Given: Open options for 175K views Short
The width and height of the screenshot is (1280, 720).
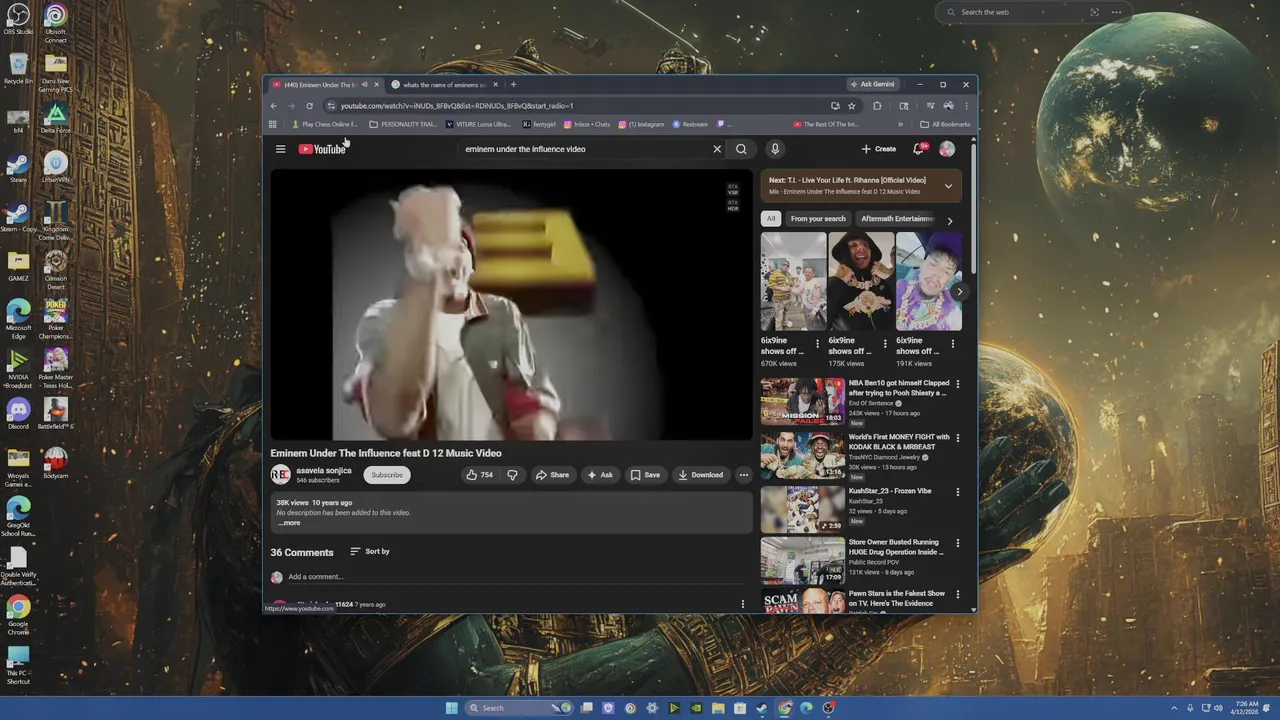Looking at the screenshot, I should (885, 344).
